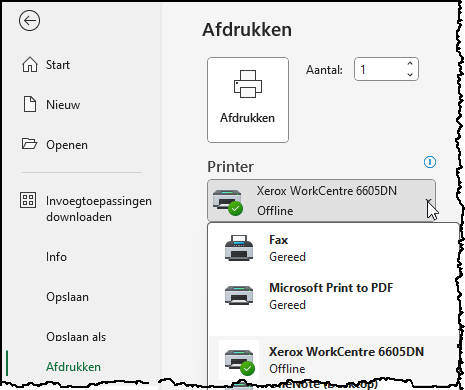Screen dimensions: 465x390
Task: Select Afdrukken in the sidebar
Action: click(x=73, y=367)
